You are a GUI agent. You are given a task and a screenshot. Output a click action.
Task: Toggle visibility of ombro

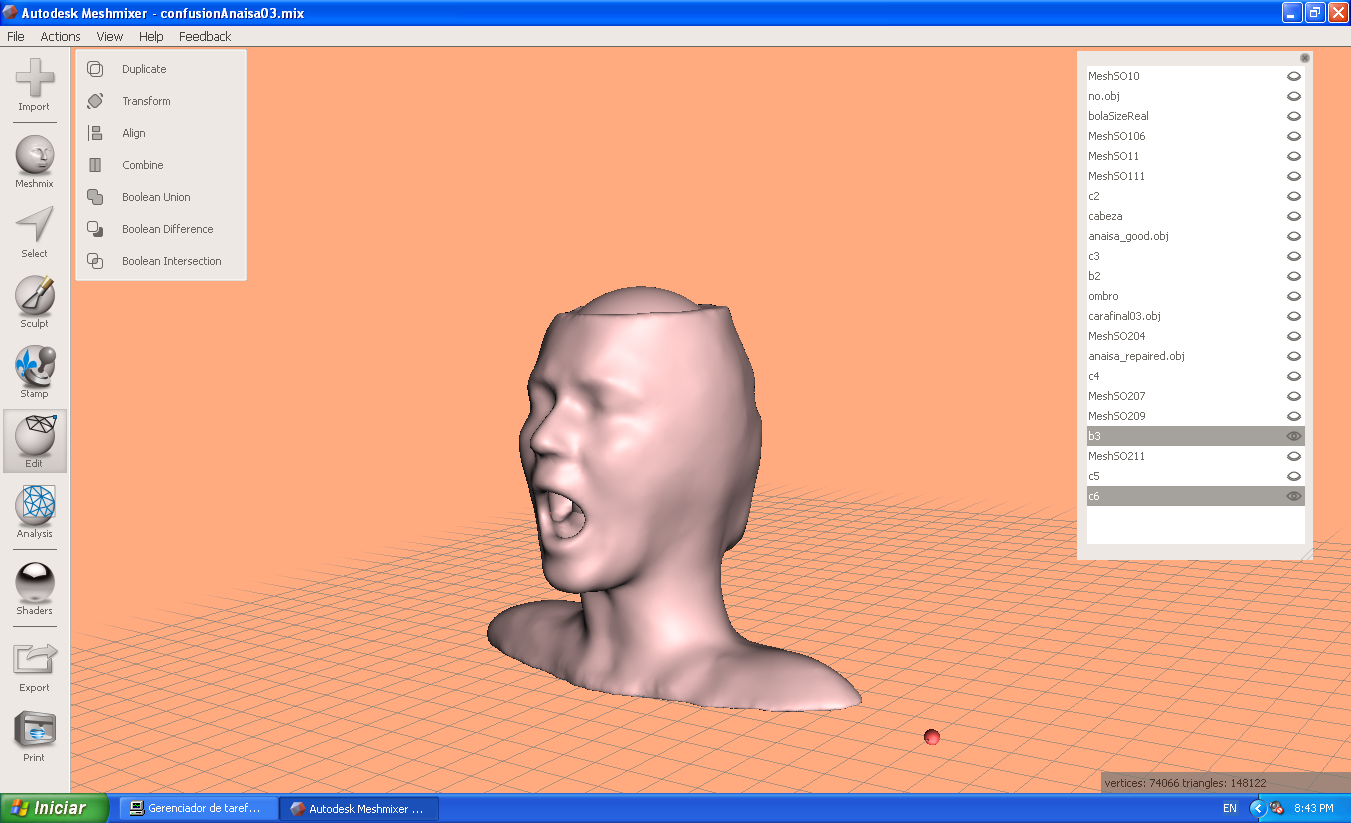click(1293, 296)
